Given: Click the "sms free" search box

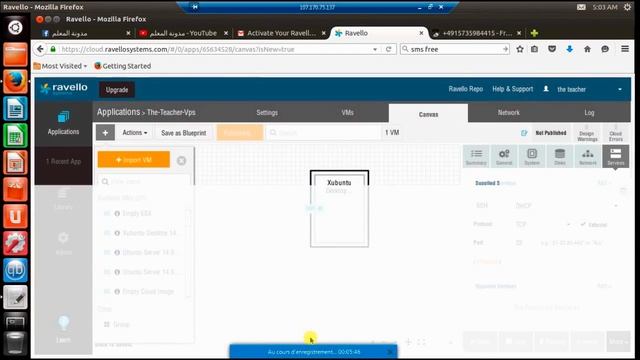Looking at the screenshot, I should click(x=454, y=49).
